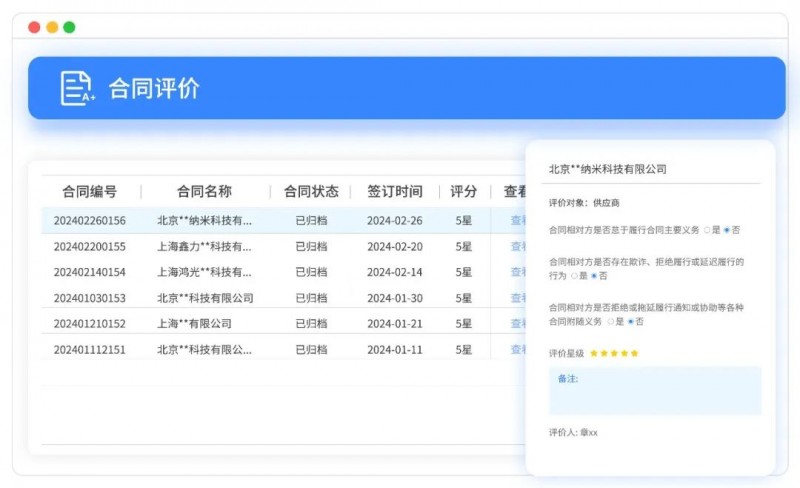This screenshot has width=800, height=488.
Task: Click the fifth rating star
Action: (634, 353)
